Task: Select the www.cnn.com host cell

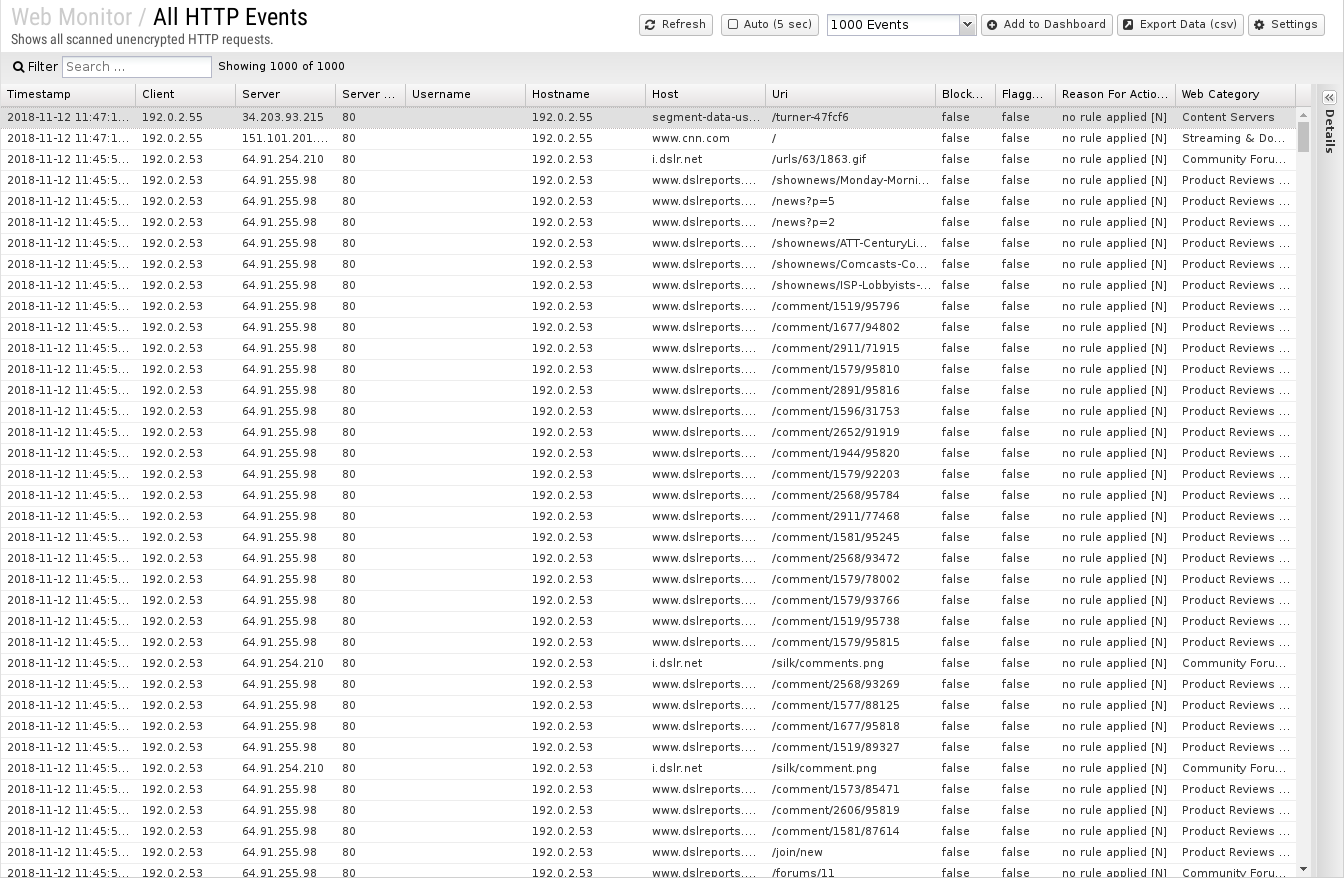Action: tap(706, 138)
